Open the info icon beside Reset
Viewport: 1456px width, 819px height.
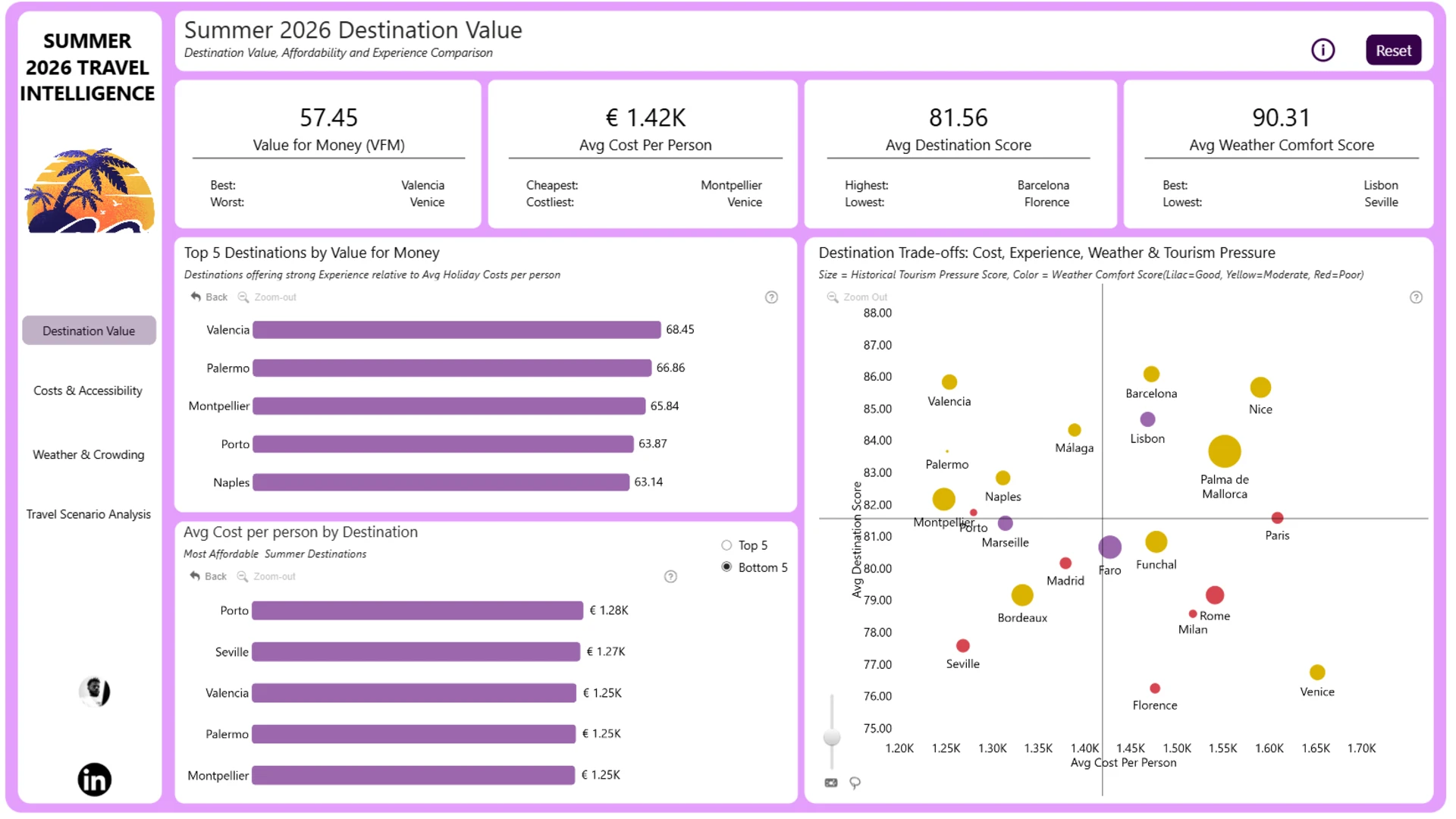pyautogui.click(x=1323, y=50)
